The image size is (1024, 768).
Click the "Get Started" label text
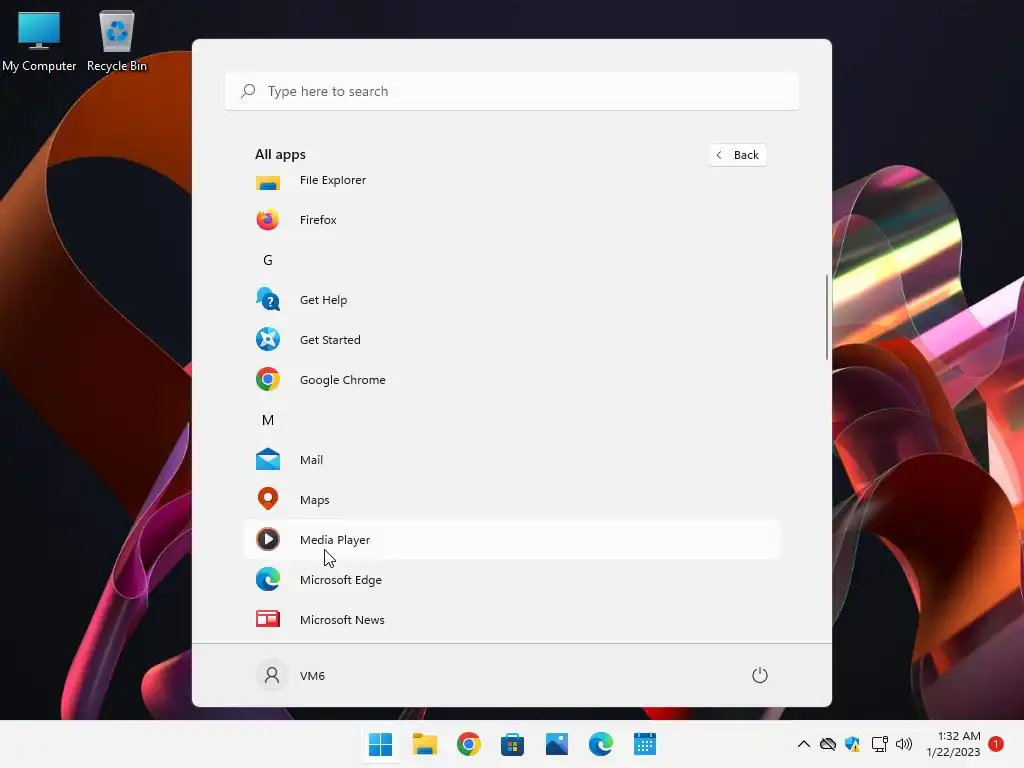330,340
